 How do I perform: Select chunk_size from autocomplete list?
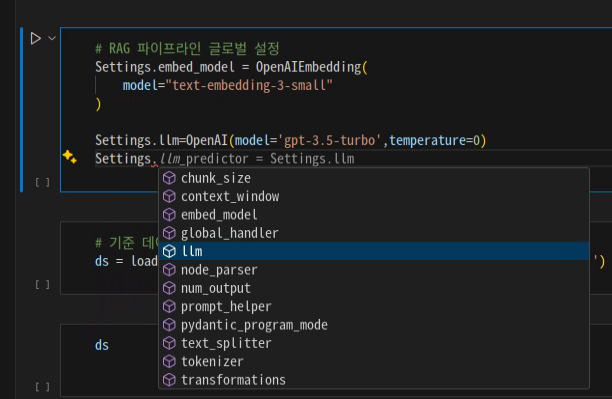point(374,178)
